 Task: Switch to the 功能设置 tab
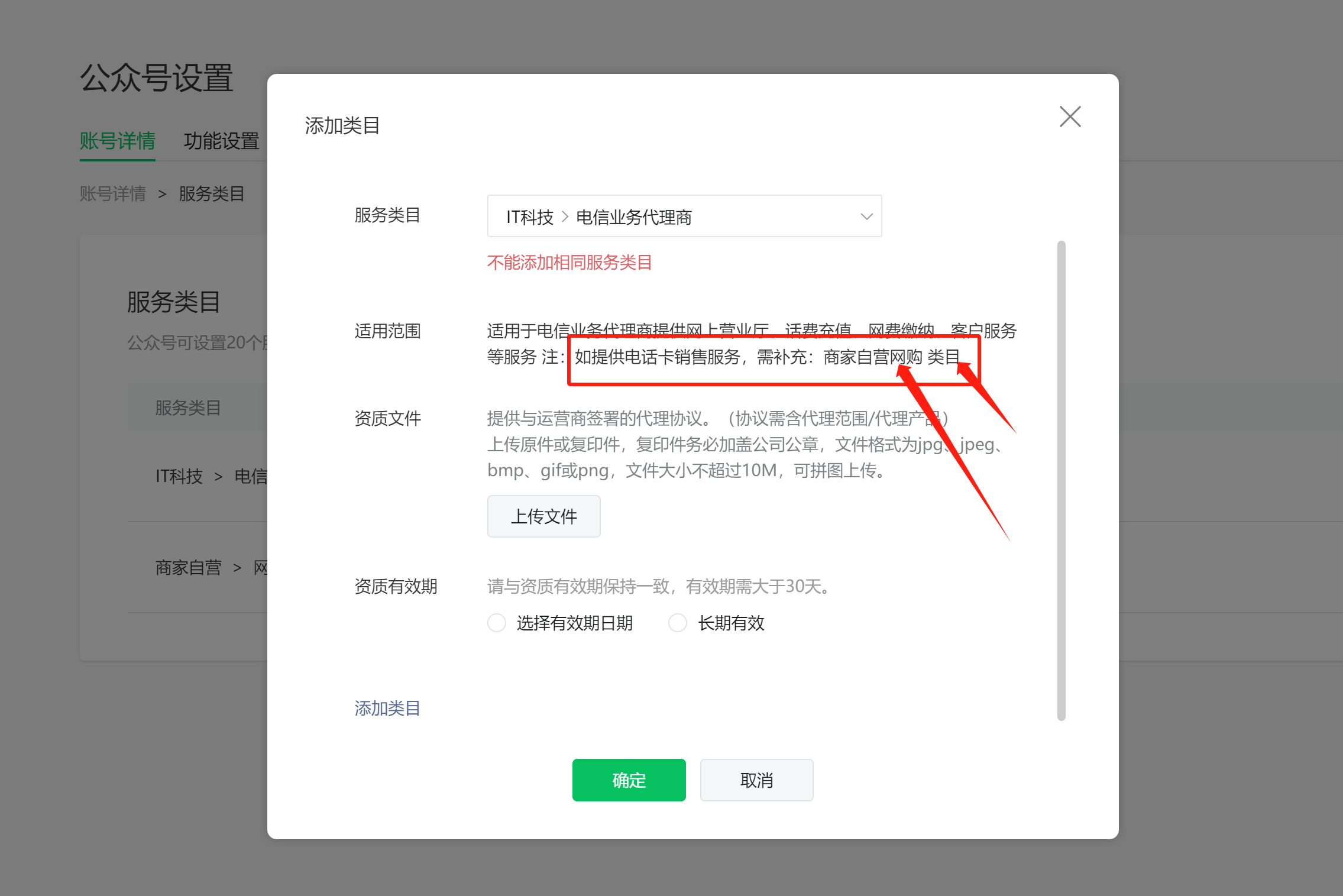tap(221, 141)
